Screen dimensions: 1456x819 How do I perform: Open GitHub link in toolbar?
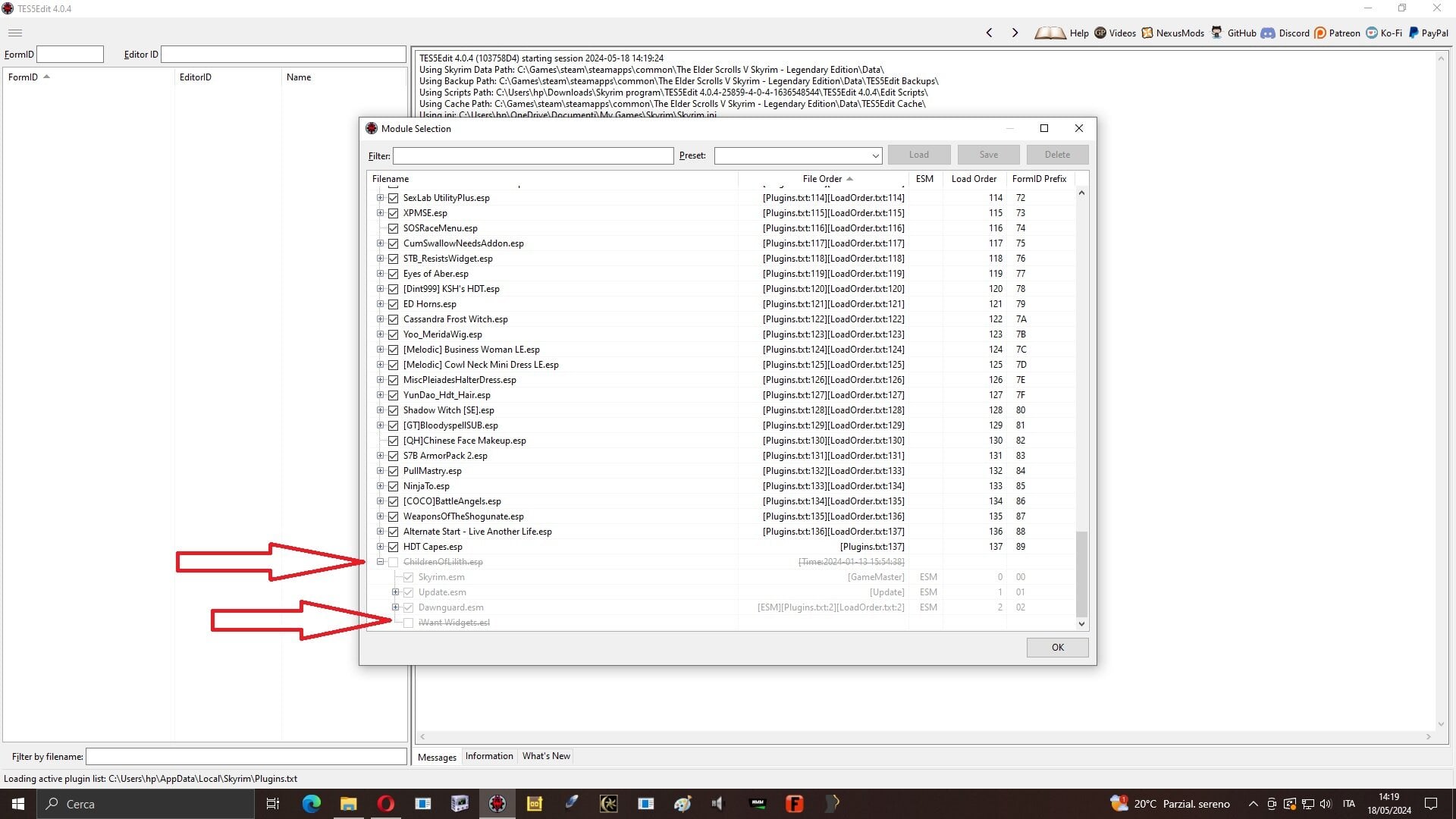pos(1234,33)
